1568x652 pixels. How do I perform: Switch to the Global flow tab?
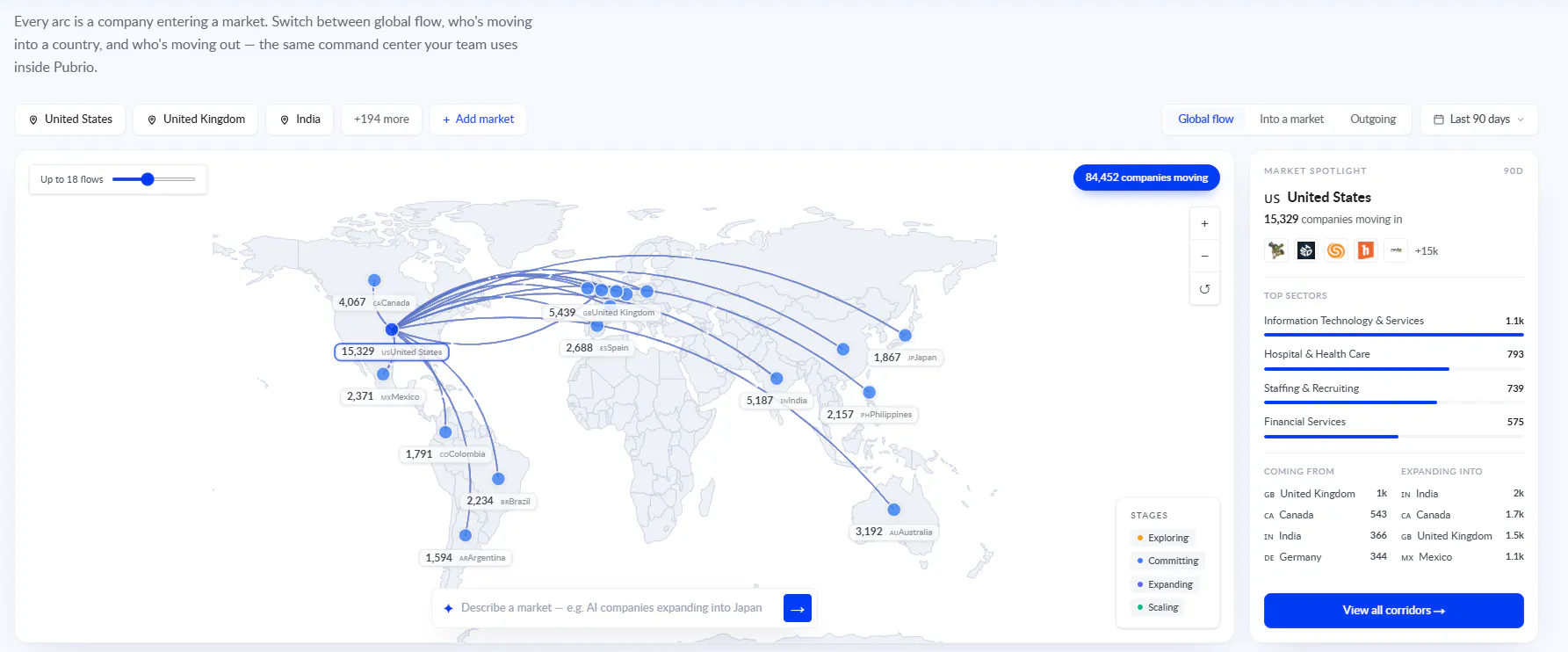[1205, 120]
